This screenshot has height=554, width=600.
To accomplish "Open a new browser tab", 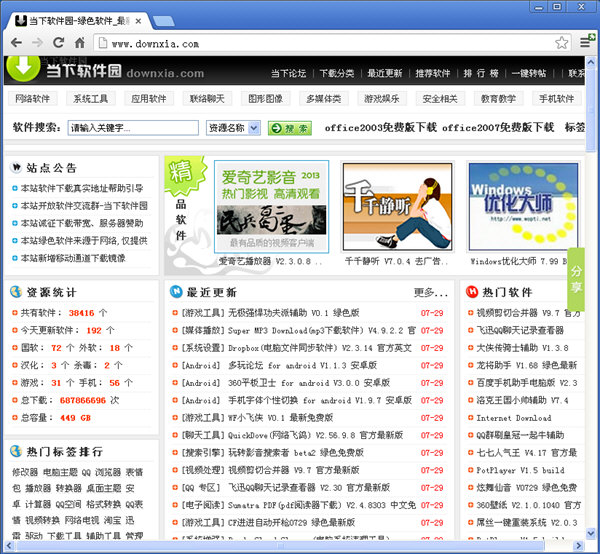I will [164, 20].
